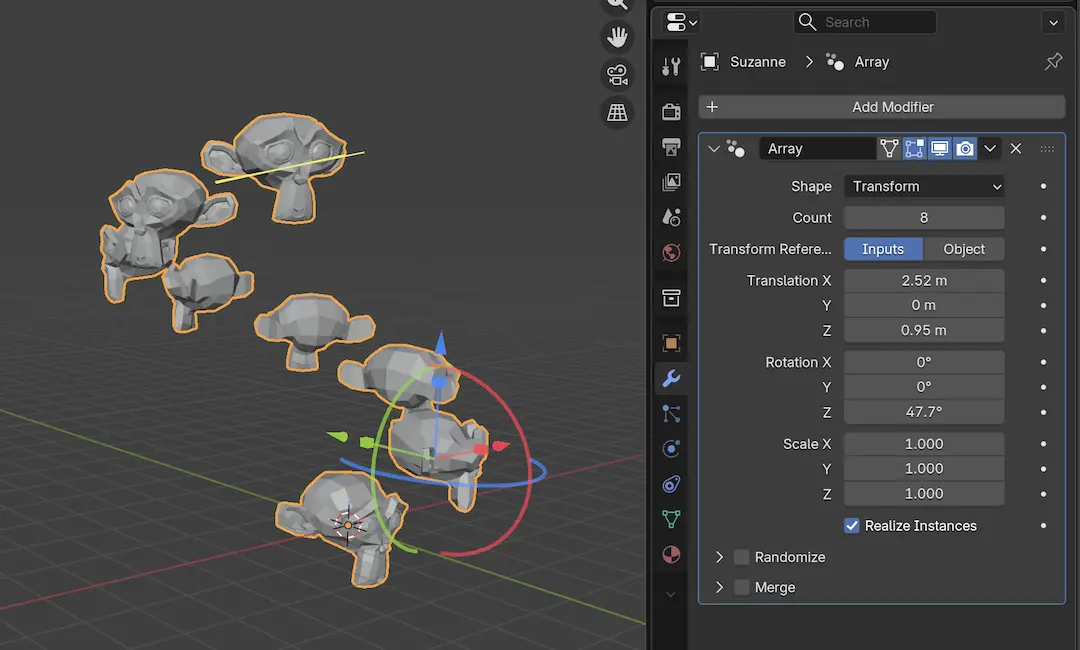
Task: Select Object as transform reference
Action: click(x=964, y=250)
